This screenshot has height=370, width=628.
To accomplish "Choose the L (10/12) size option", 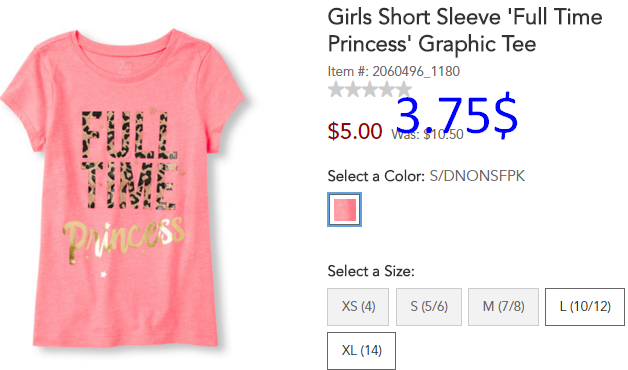I will [585, 307].
